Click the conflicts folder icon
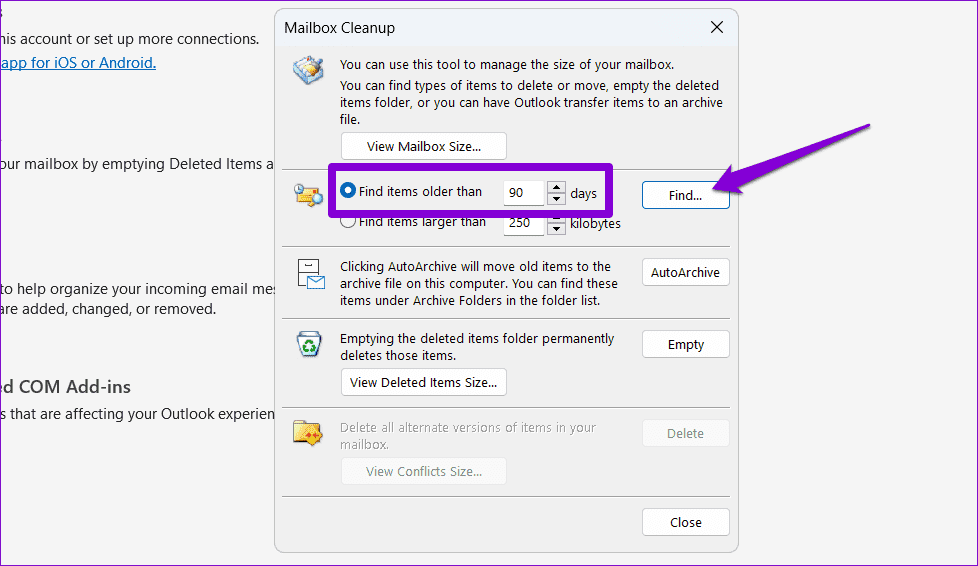 pos(307,433)
